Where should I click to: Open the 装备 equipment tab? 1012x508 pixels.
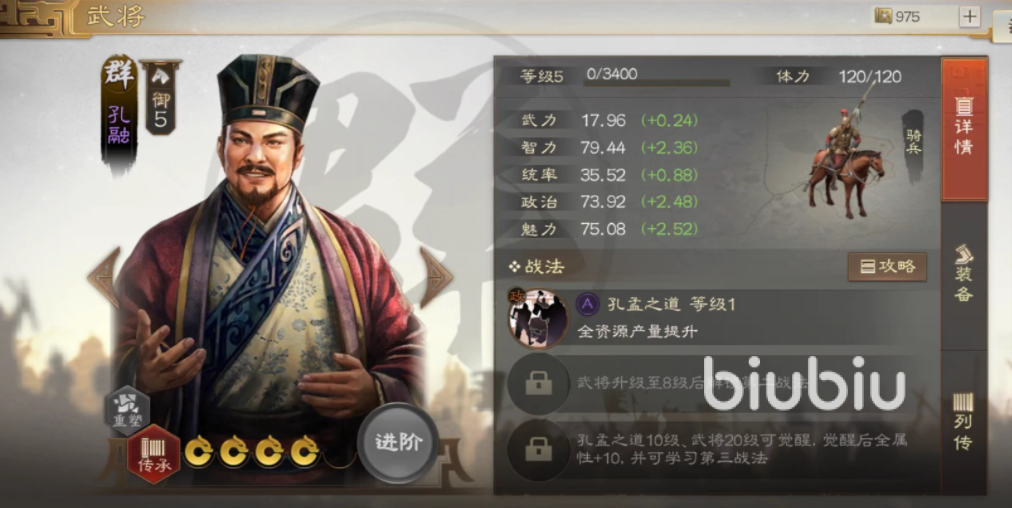964,274
